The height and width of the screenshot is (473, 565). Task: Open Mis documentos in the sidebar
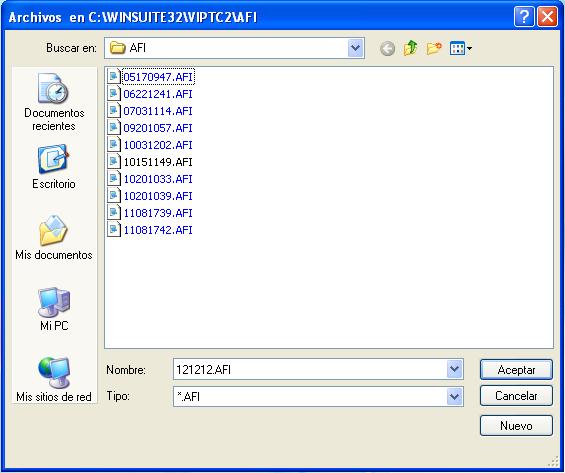pyautogui.click(x=54, y=237)
